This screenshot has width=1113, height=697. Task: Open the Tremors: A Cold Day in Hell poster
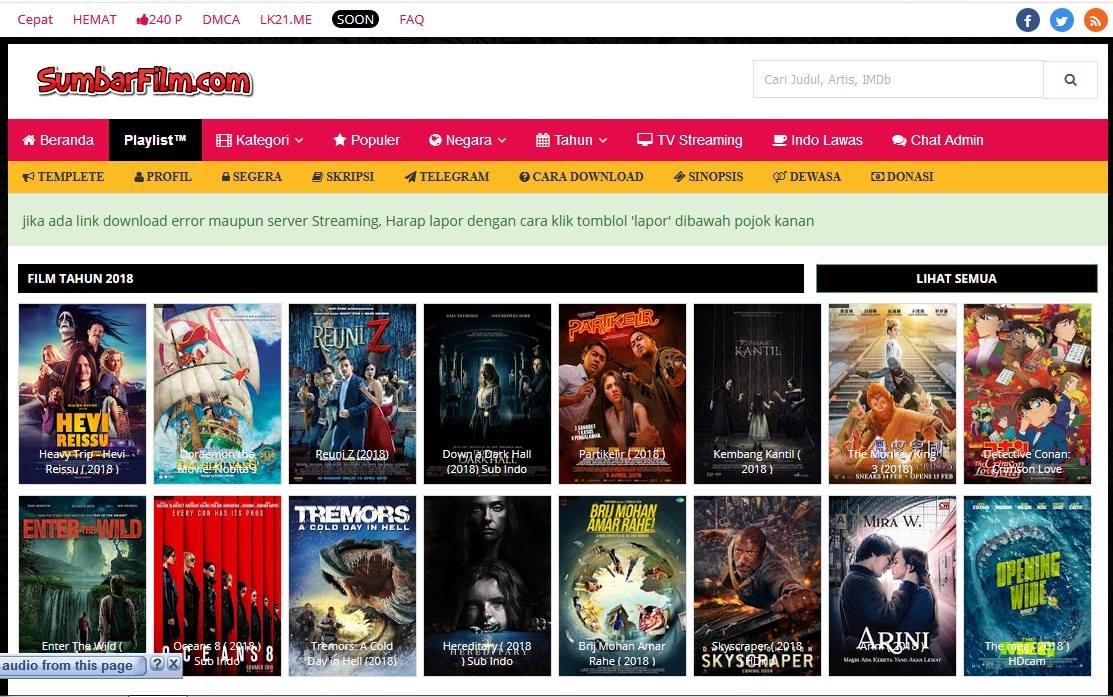tap(352, 586)
